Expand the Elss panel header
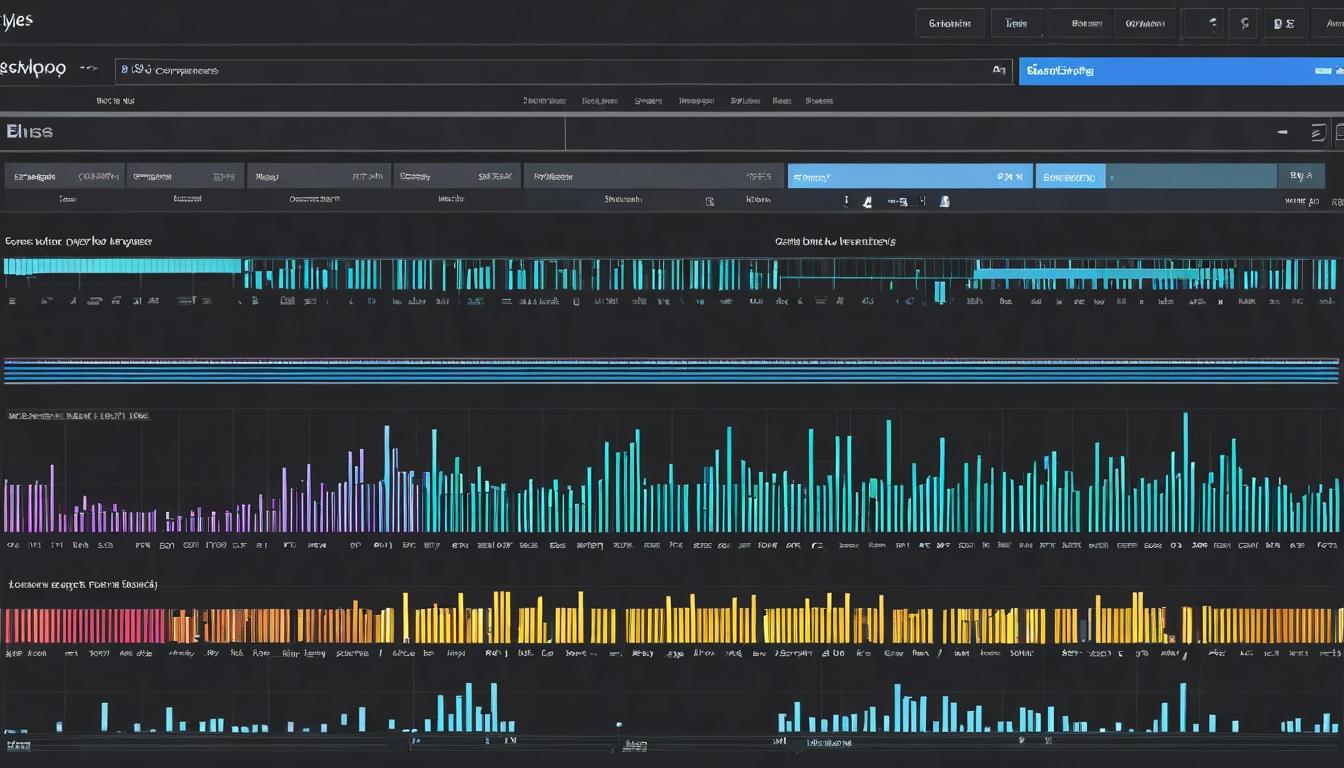Viewport: 1344px width, 768px height. (28, 130)
